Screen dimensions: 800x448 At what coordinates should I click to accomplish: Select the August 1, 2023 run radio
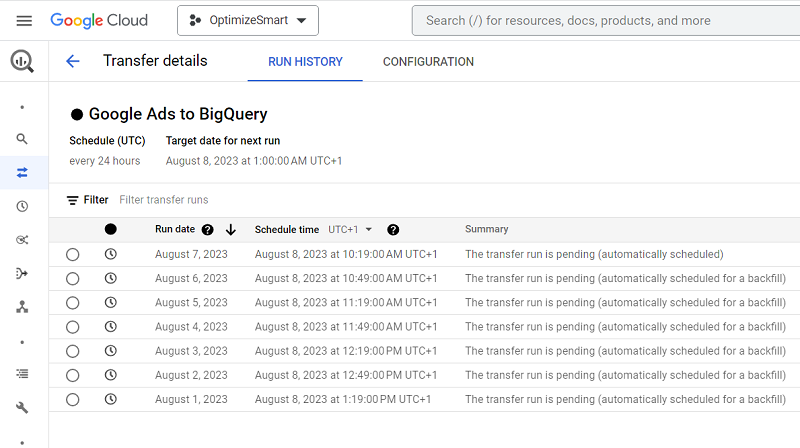coord(72,400)
